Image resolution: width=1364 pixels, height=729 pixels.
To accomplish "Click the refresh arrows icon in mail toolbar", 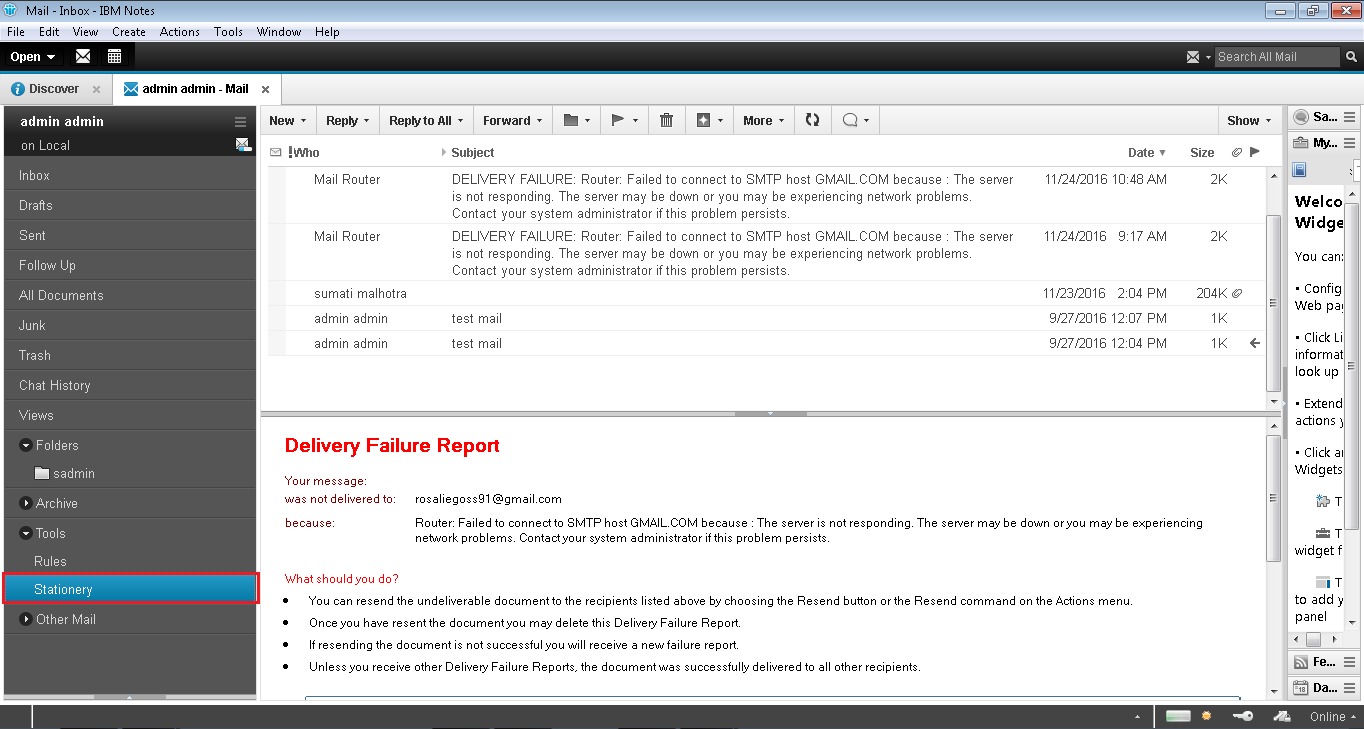I will tap(812, 120).
